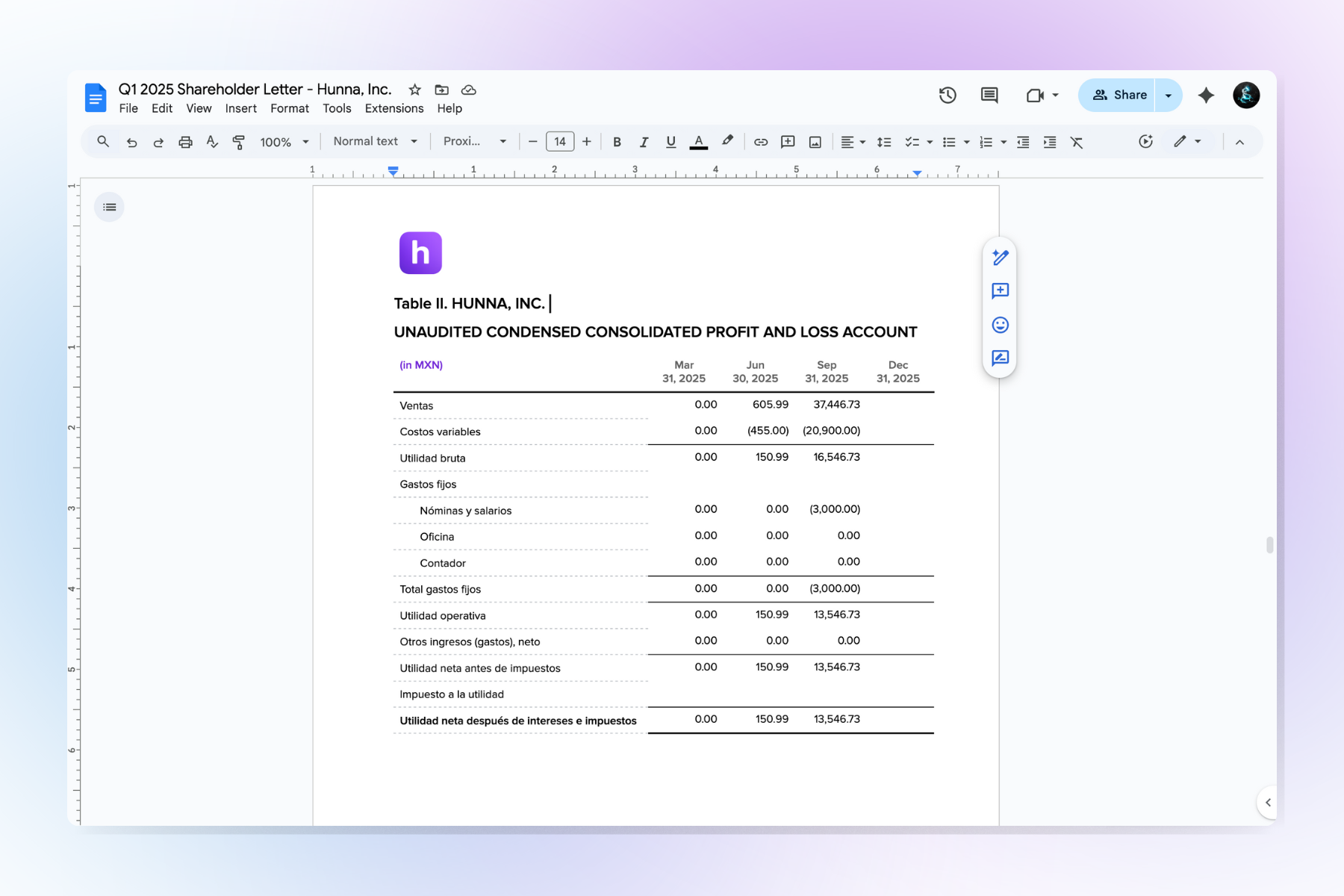Image resolution: width=1344 pixels, height=896 pixels.
Task: Open the text color picker
Action: click(698, 142)
